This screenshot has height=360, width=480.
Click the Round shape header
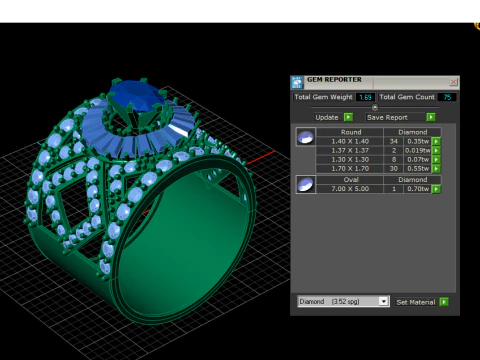pos(351,132)
